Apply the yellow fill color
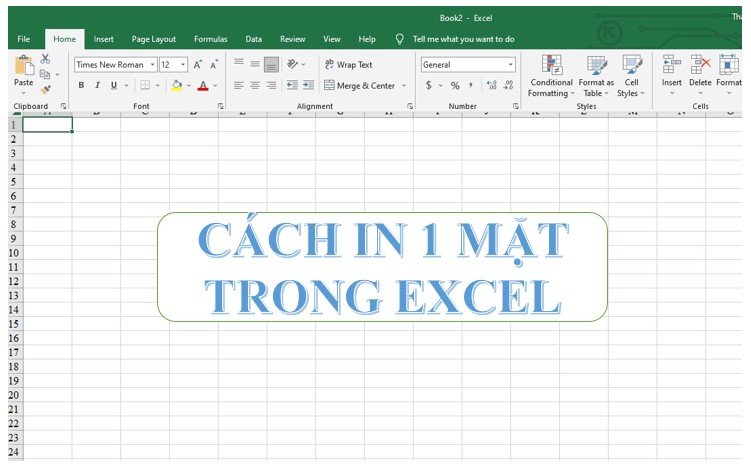 tap(177, 86)
